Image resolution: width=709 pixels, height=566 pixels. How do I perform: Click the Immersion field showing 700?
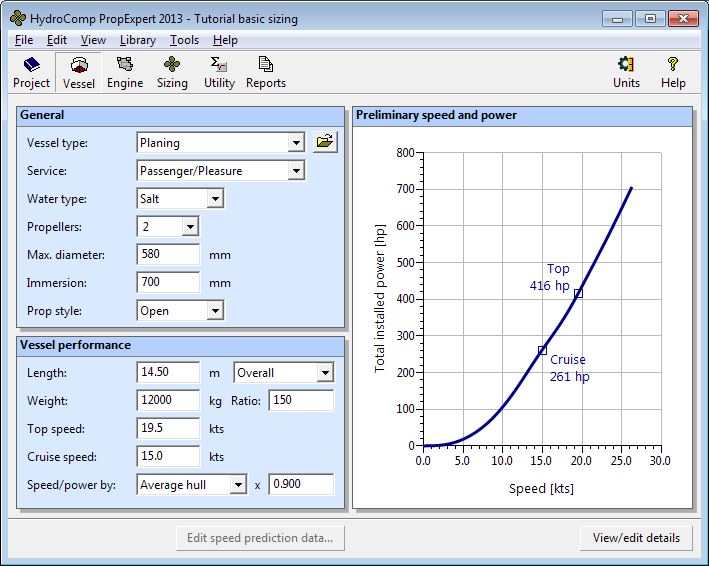168,282
